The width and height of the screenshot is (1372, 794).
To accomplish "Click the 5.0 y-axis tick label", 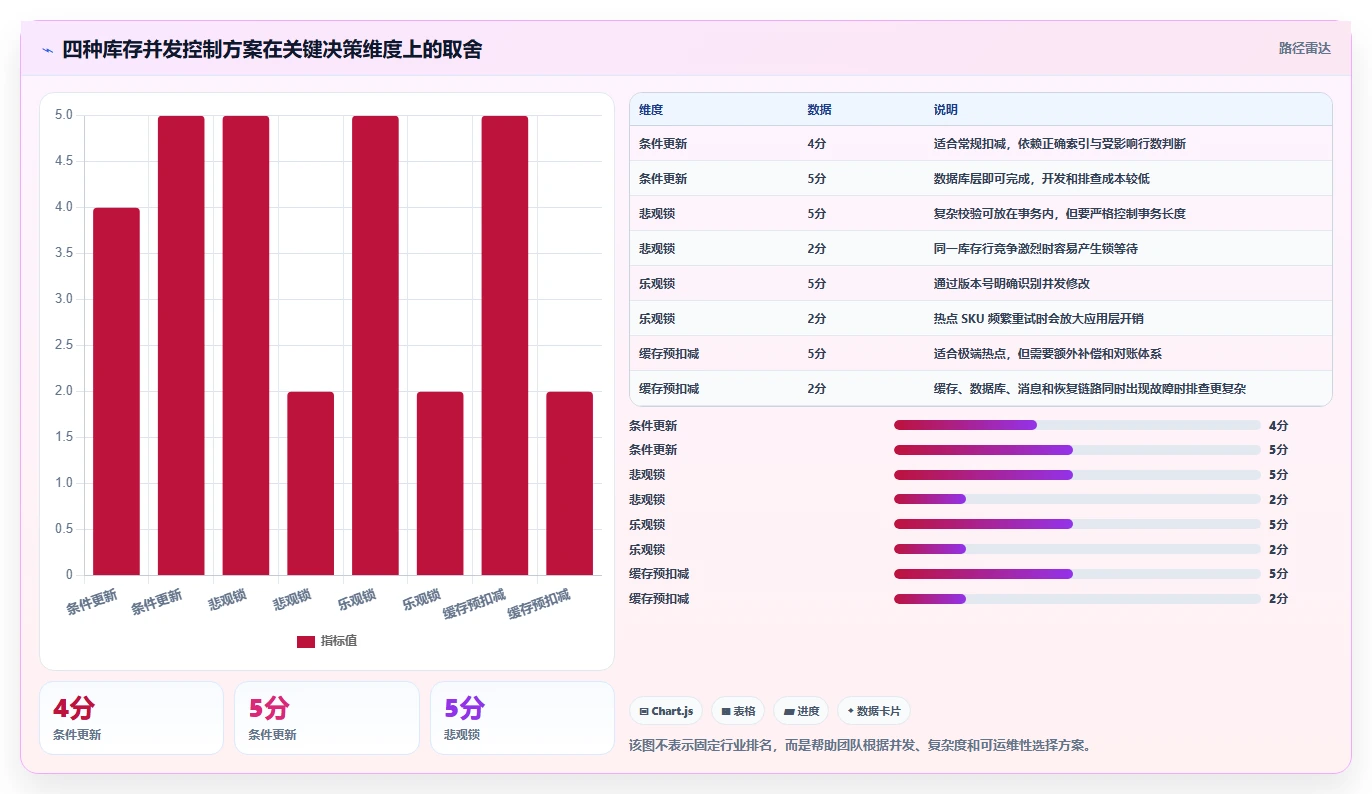I will tap(64, 115).
